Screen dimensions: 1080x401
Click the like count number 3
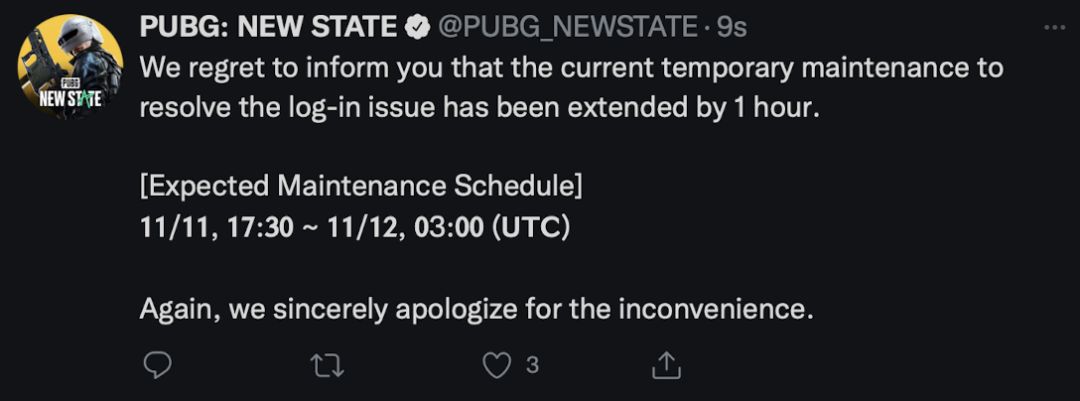532,365
